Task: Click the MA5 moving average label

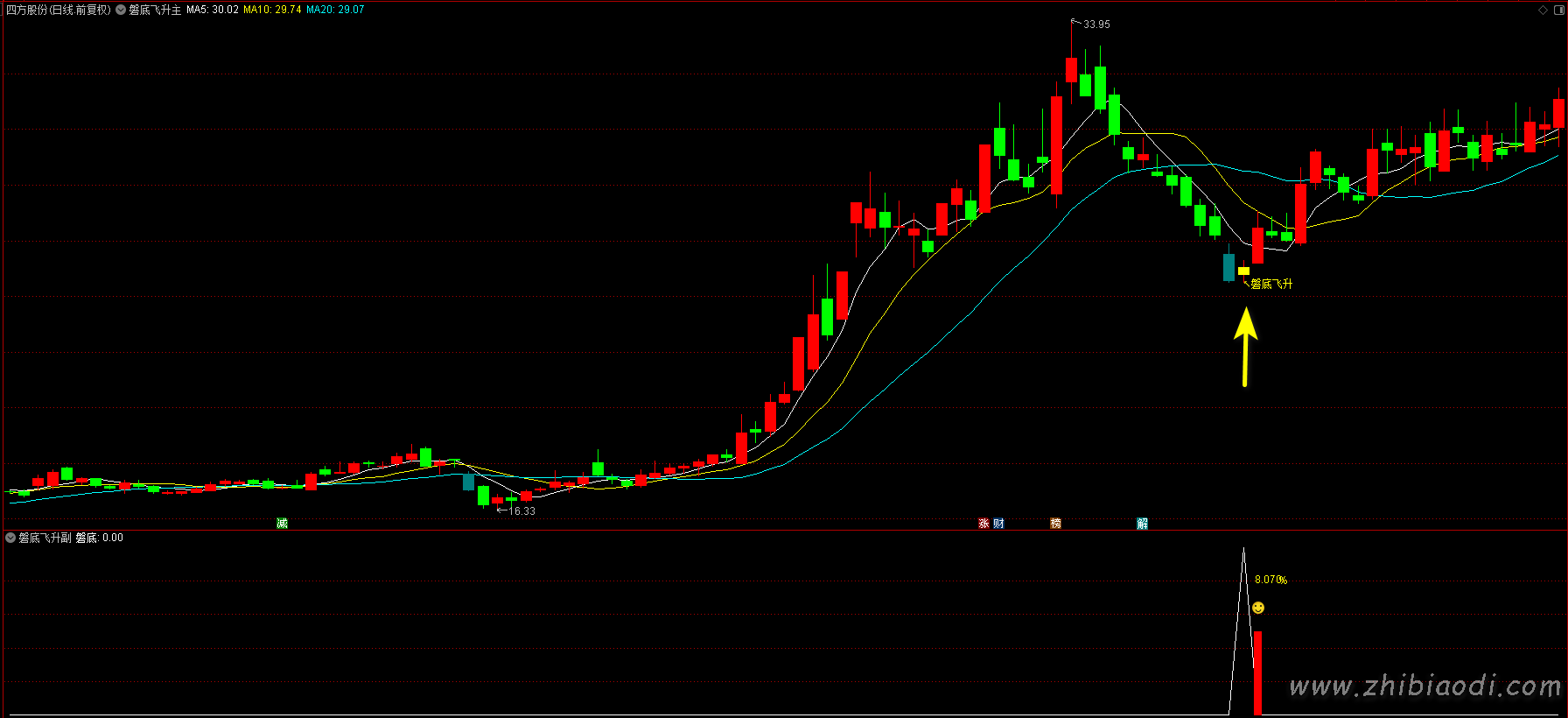Action: (212, 10)
